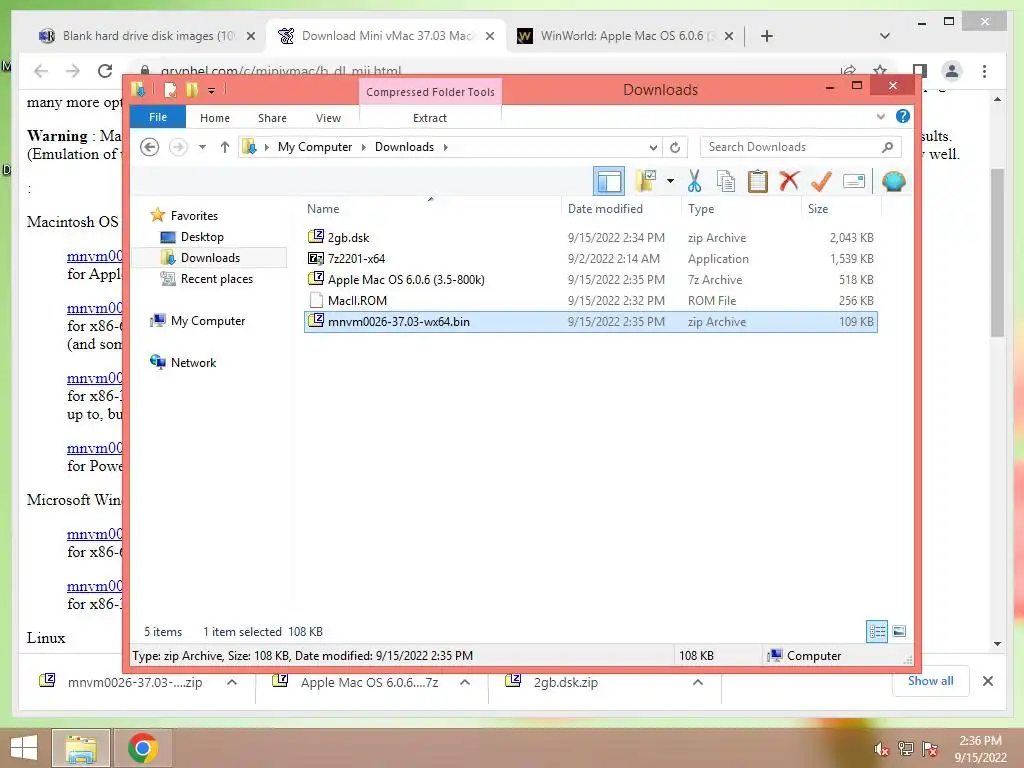1024x768 pixels.
Task: Open the View ribbon tab
Action: point(328,118)
